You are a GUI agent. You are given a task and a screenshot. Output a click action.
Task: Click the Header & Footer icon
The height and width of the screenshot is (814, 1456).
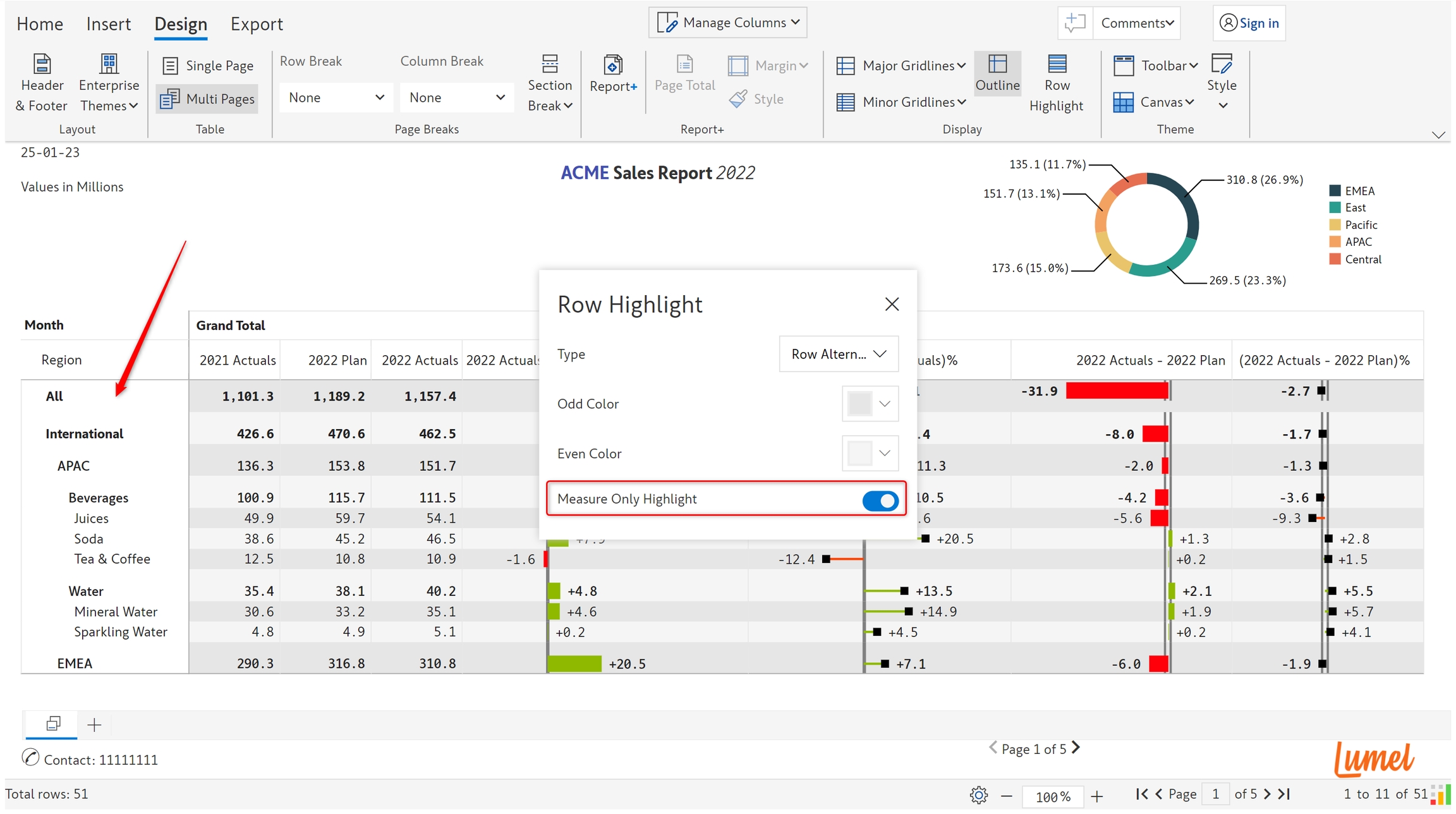coord(42,65)
